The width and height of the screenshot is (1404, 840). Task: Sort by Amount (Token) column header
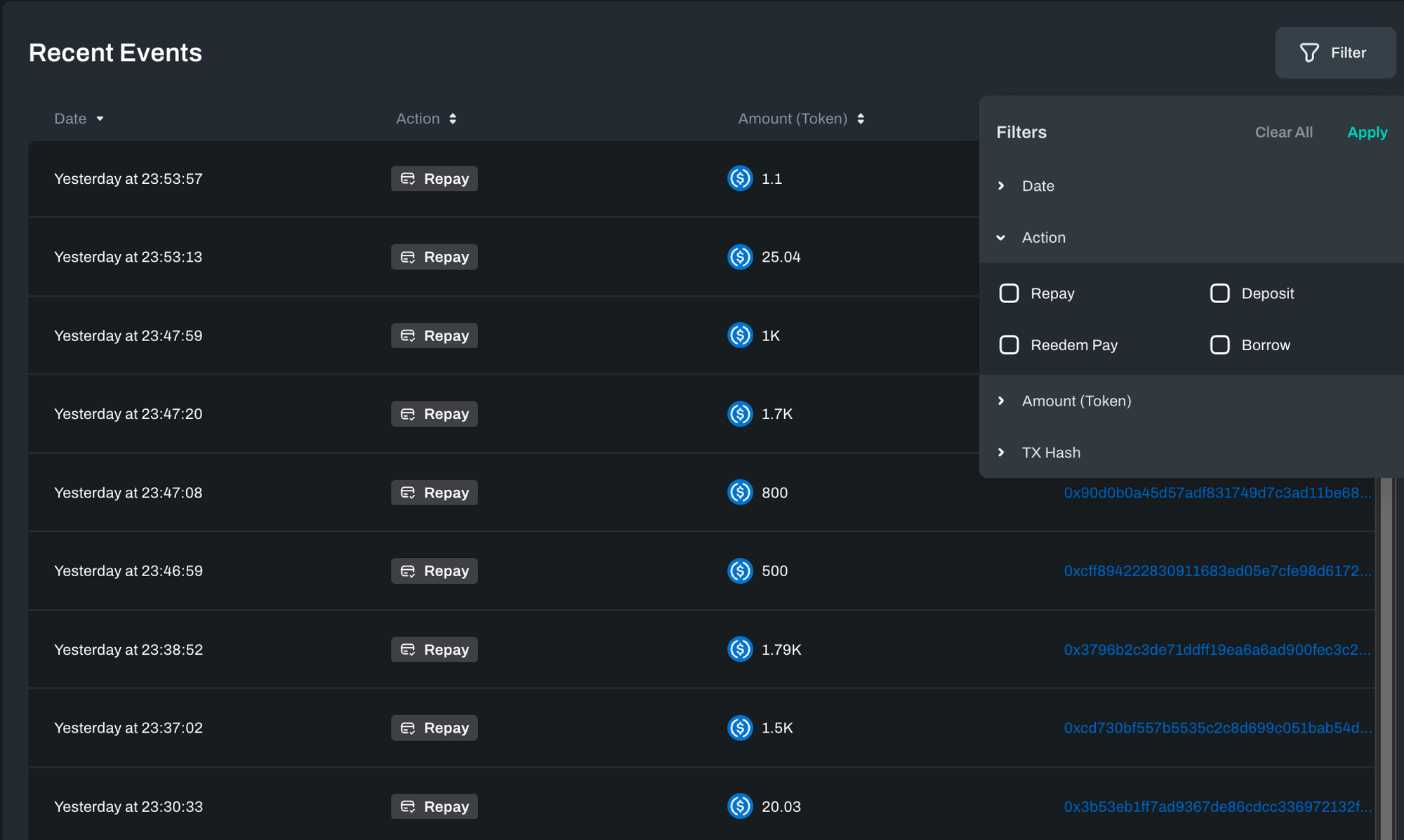coord(800,119)
